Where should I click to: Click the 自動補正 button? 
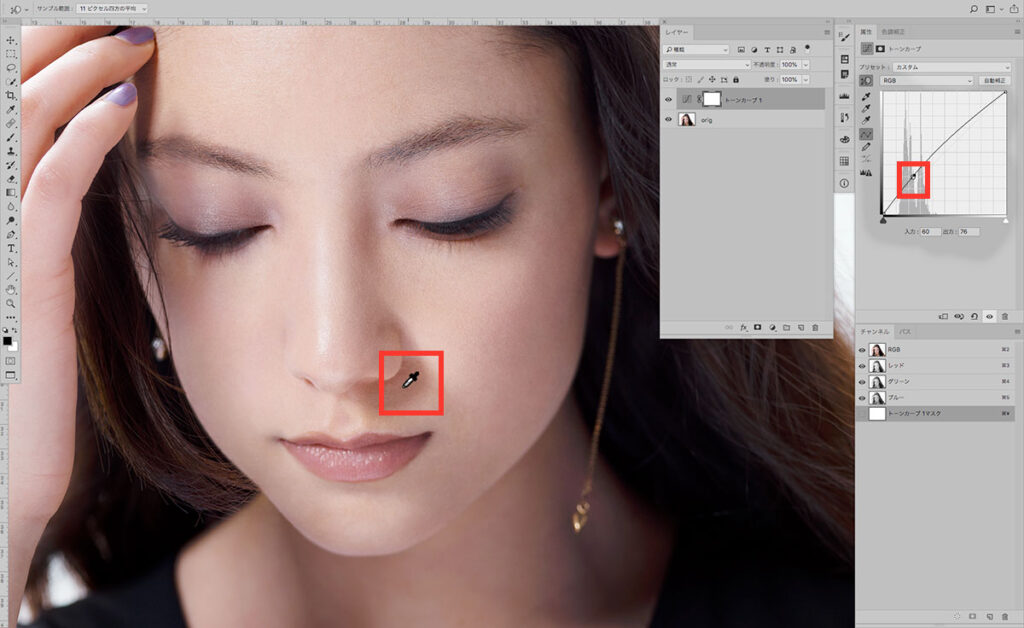pyautogui.click(x=995, y=80)
